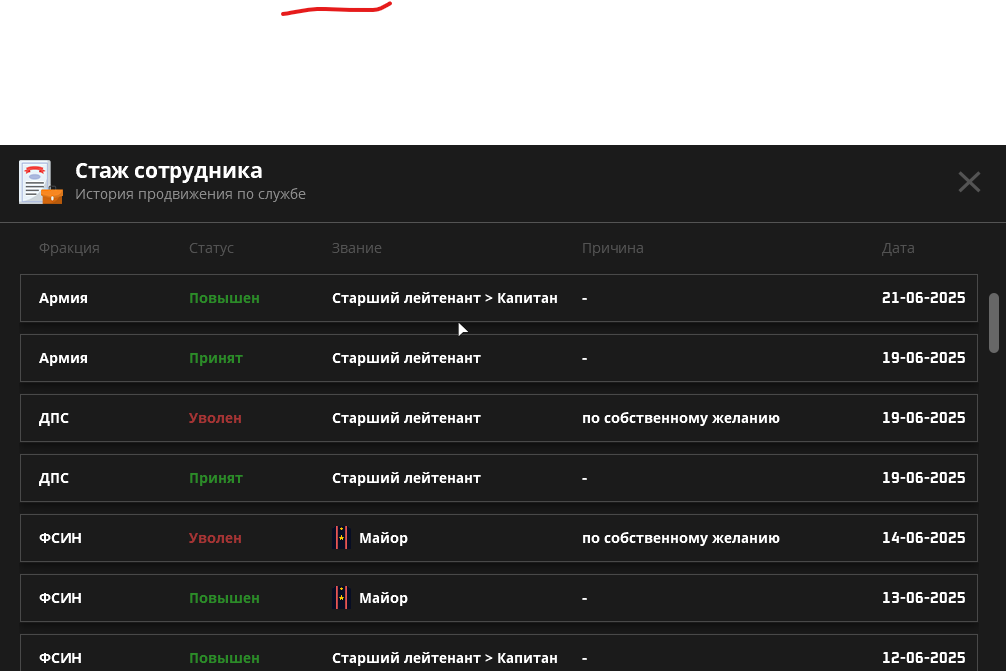The width and height of the screenshot is (1006, 671).
Task: Click the 19-06-2025 date in Армия row
Action: pos(923,357)
